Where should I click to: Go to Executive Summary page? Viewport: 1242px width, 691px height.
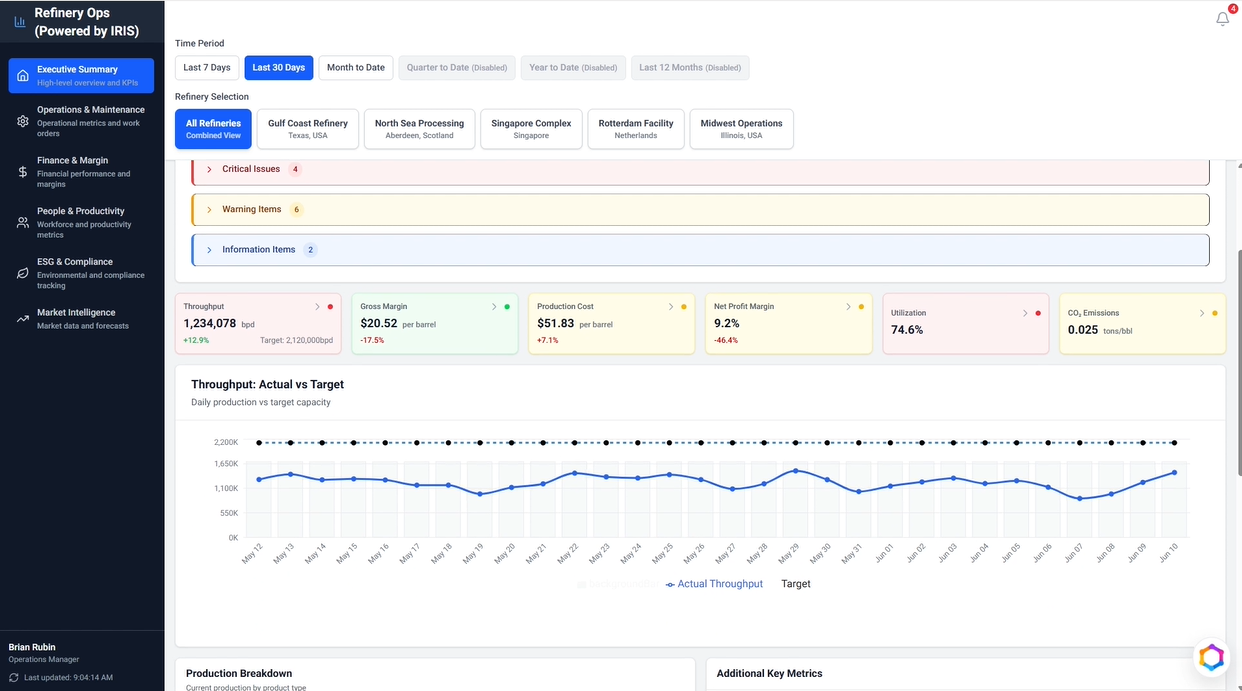(x=81, y=76)
